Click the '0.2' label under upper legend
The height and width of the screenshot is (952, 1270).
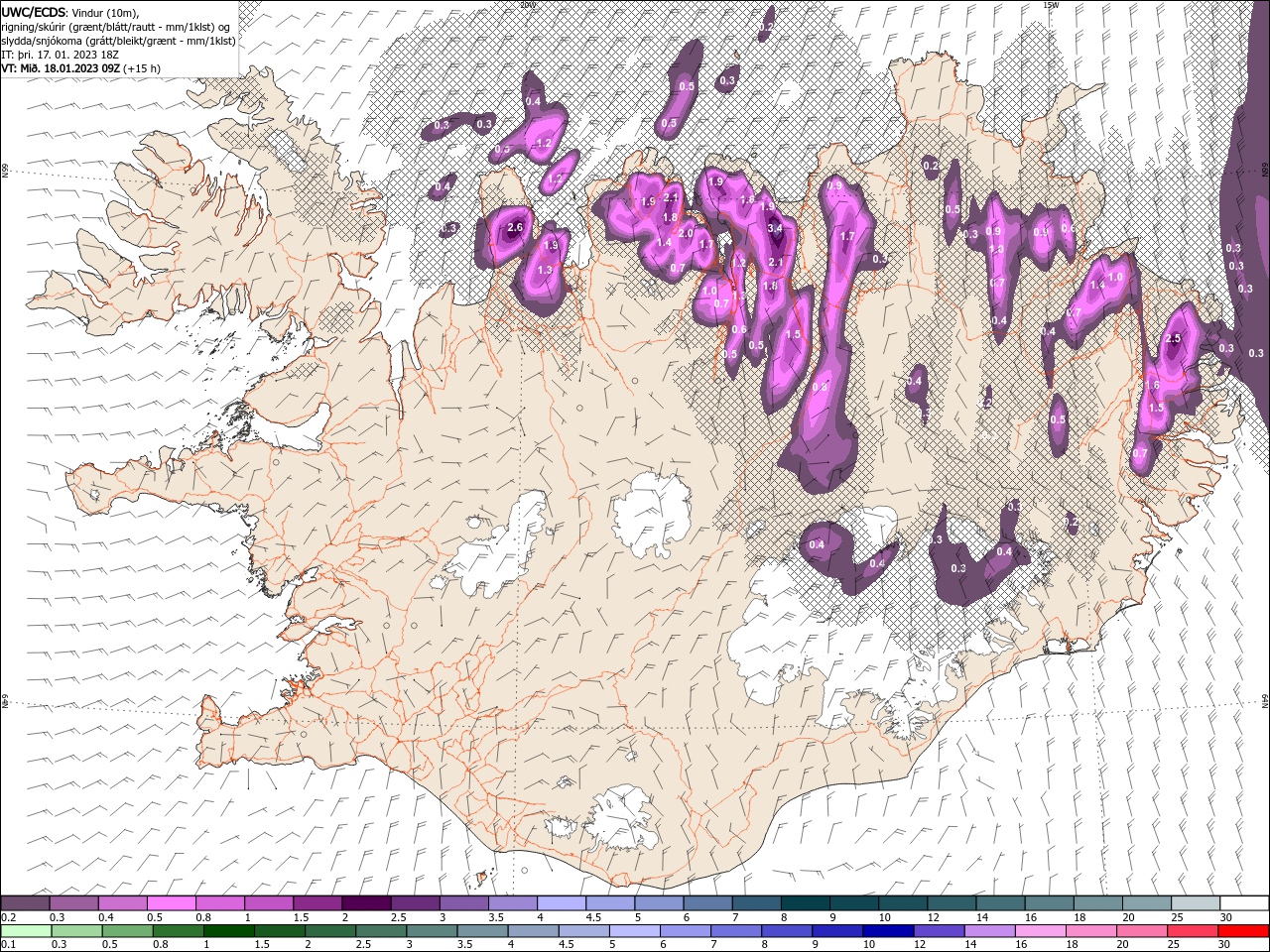(8, 917)
